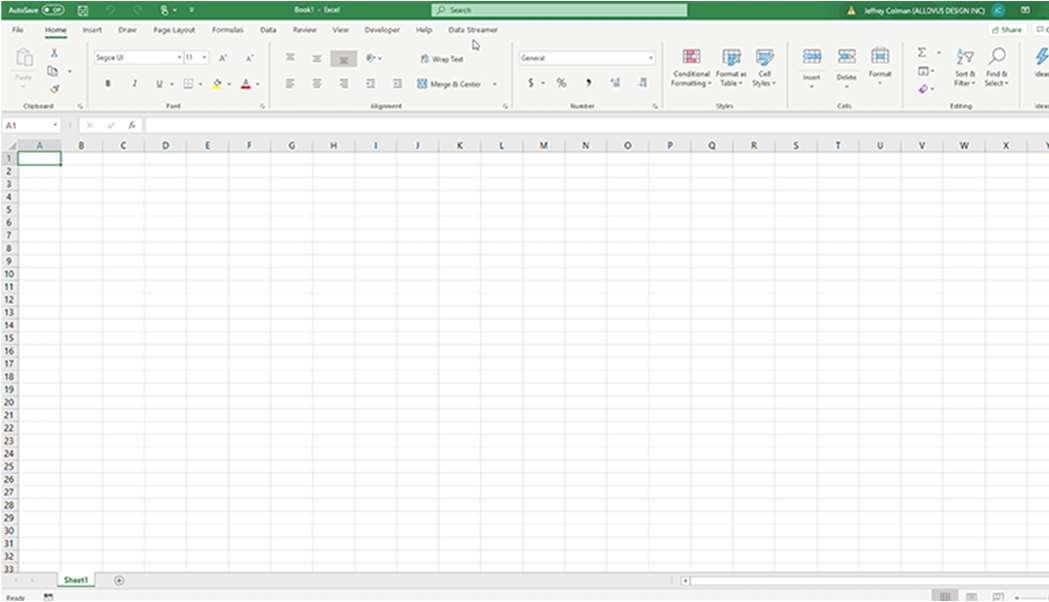Select Top Align icon
This screenshot has width=1049, height=602.
(x=290, y=58)
